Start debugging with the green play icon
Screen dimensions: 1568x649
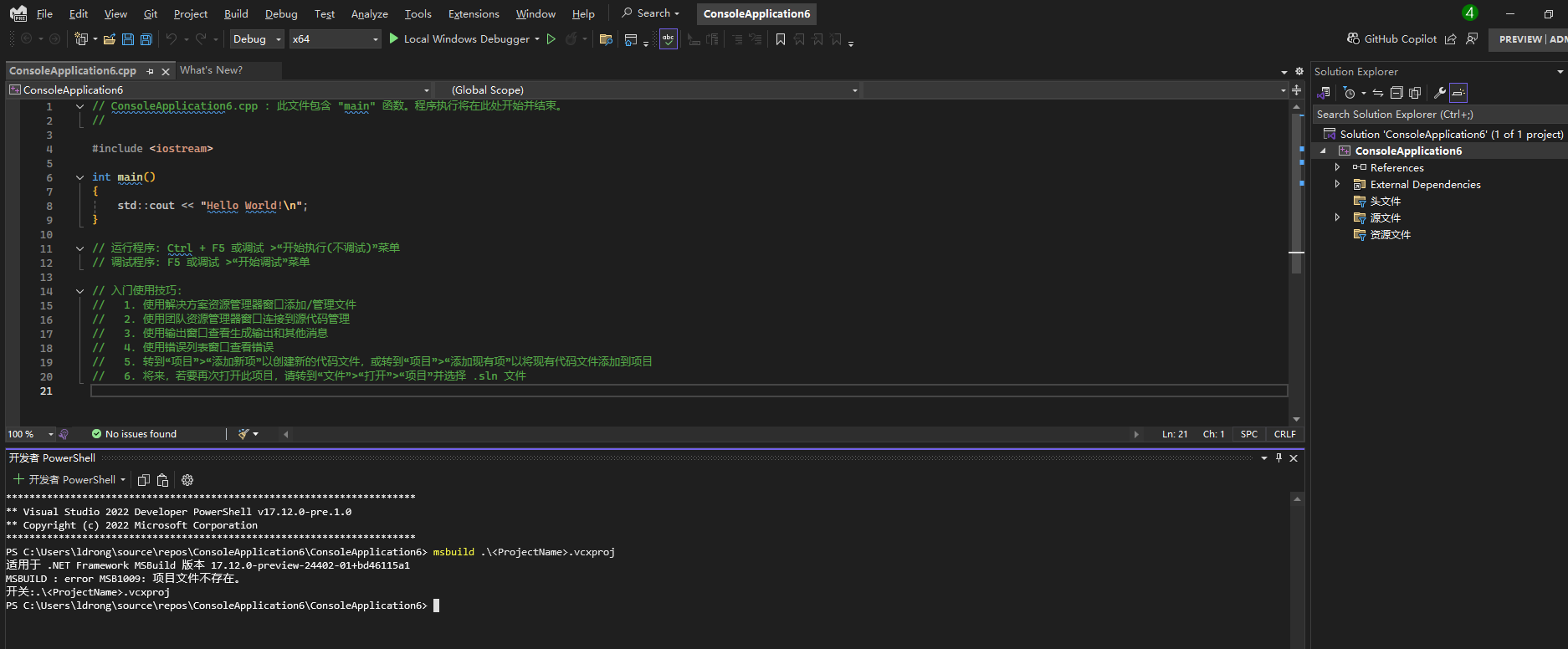pyautogui.click(x=394, y=38)
